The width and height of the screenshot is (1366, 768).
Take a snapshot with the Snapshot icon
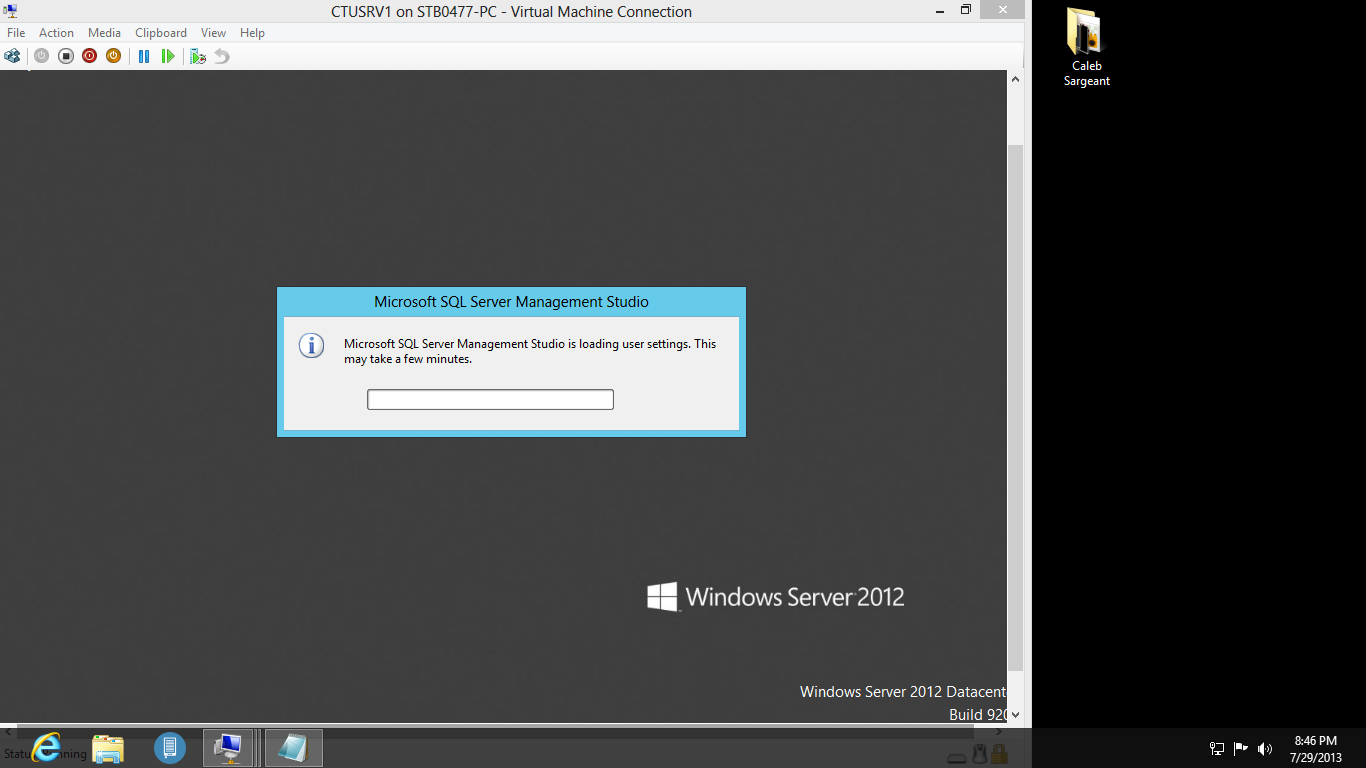pos(198,56)
